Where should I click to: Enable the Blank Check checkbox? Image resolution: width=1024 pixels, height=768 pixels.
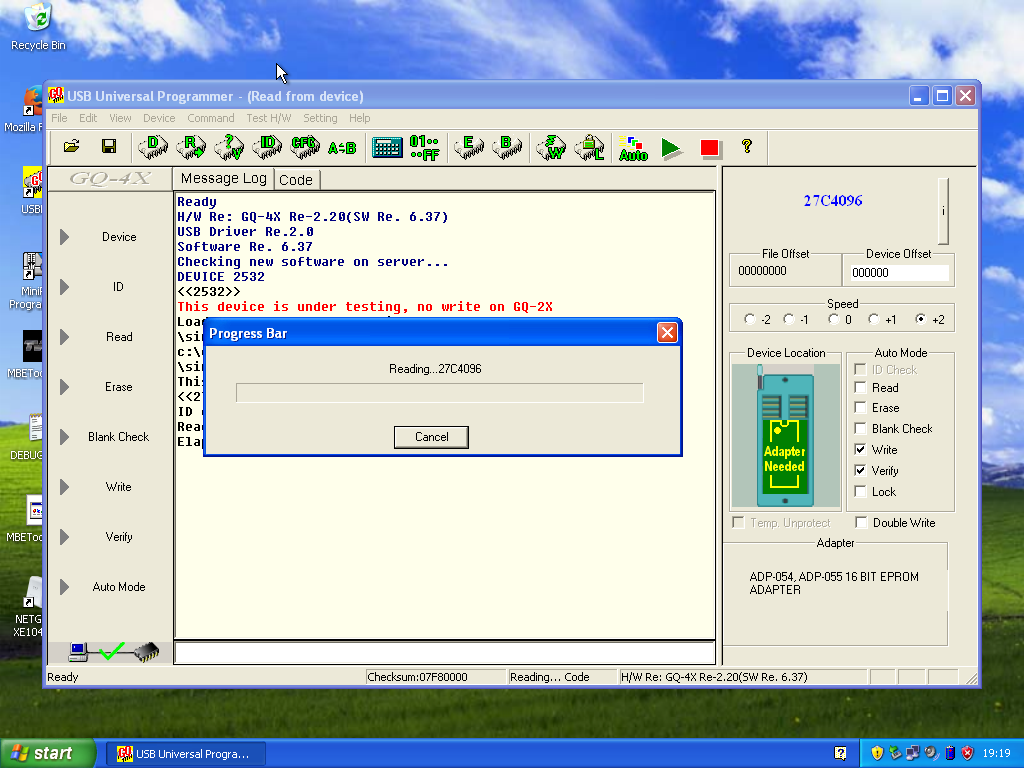[860, 429]
